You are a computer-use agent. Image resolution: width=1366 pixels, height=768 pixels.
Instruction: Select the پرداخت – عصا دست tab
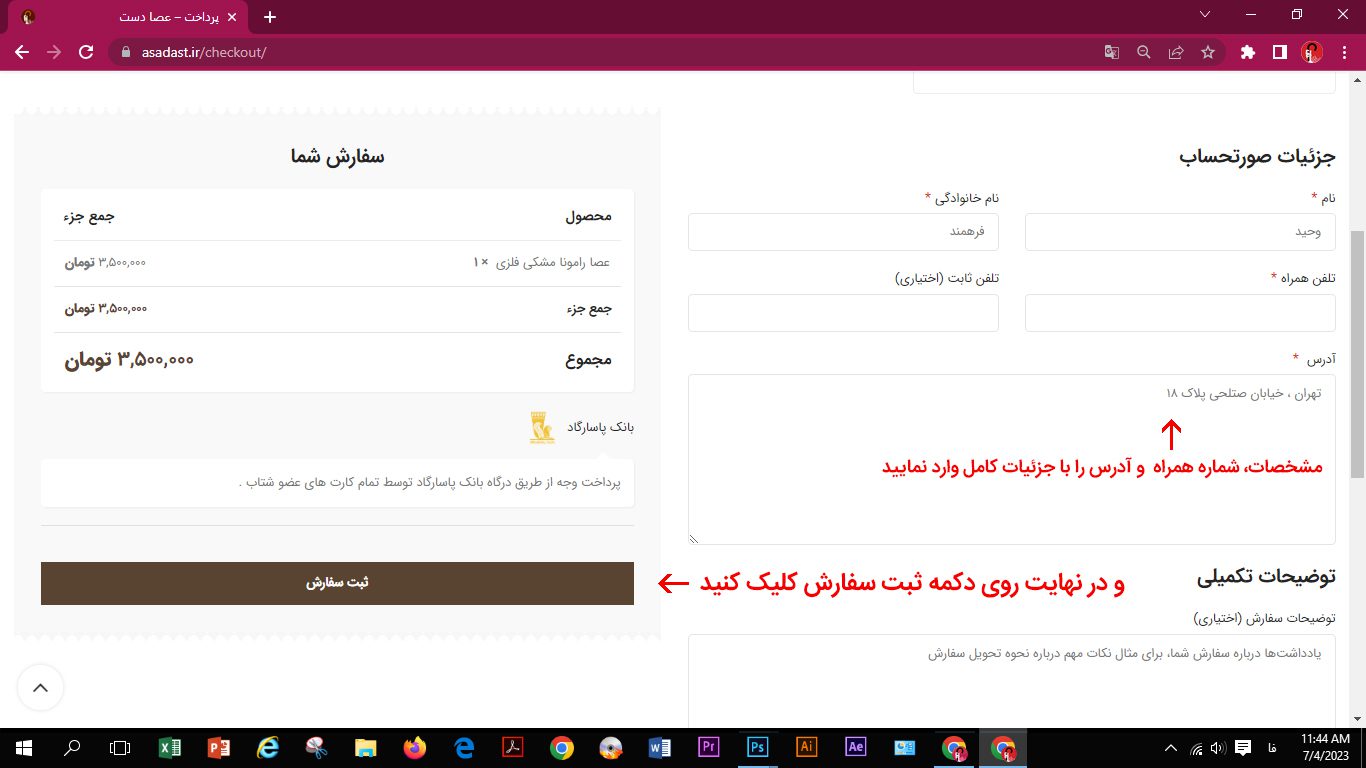point(130,17)
